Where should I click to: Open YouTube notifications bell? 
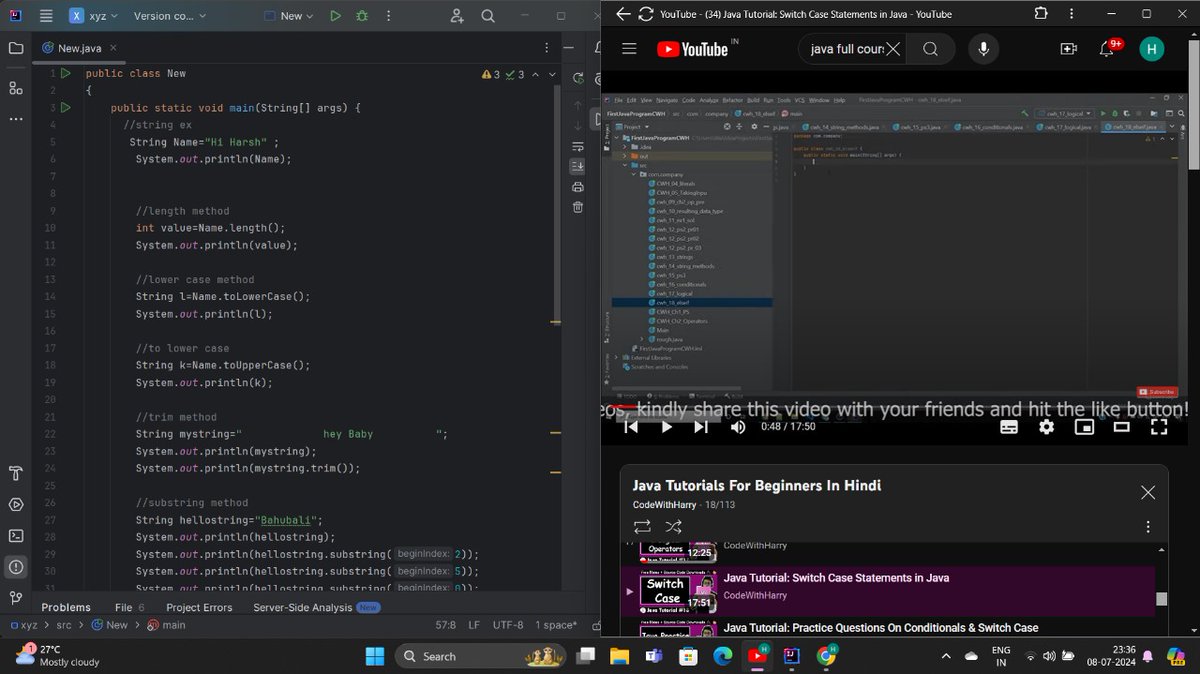coord(1108,49)
